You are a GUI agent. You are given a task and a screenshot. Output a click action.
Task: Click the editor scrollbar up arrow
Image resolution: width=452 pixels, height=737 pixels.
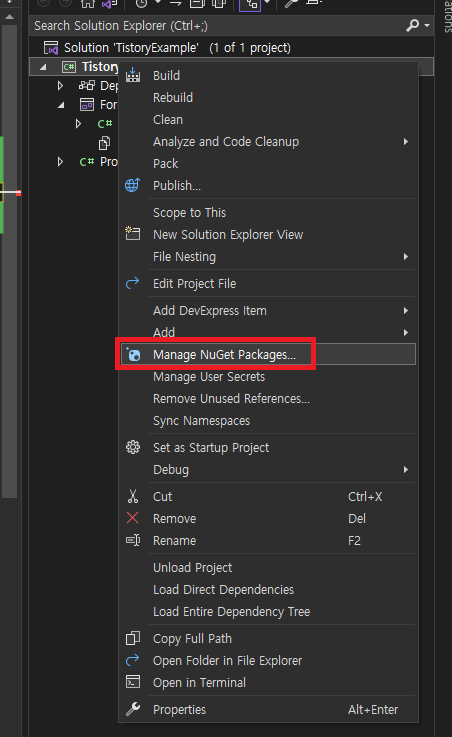[9, 17]
